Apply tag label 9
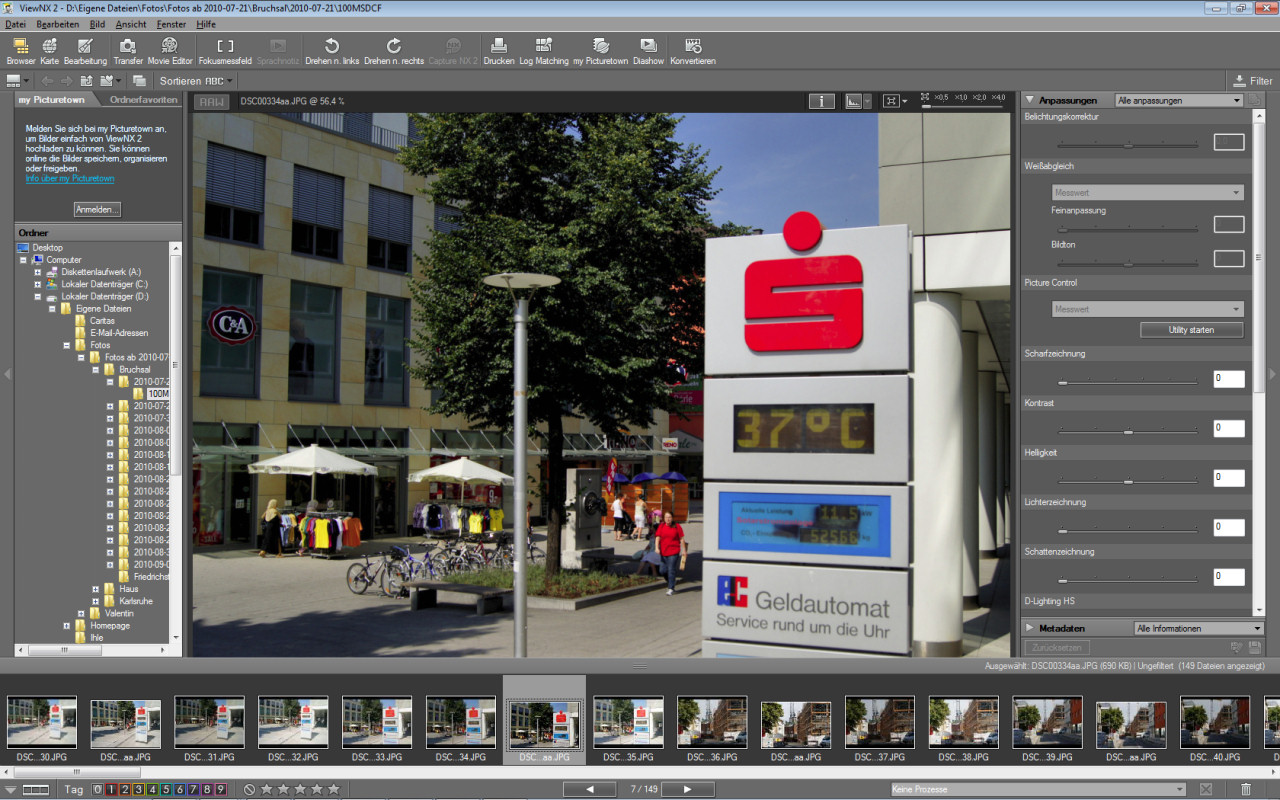 pyautogui.click(x=221, y=789)
